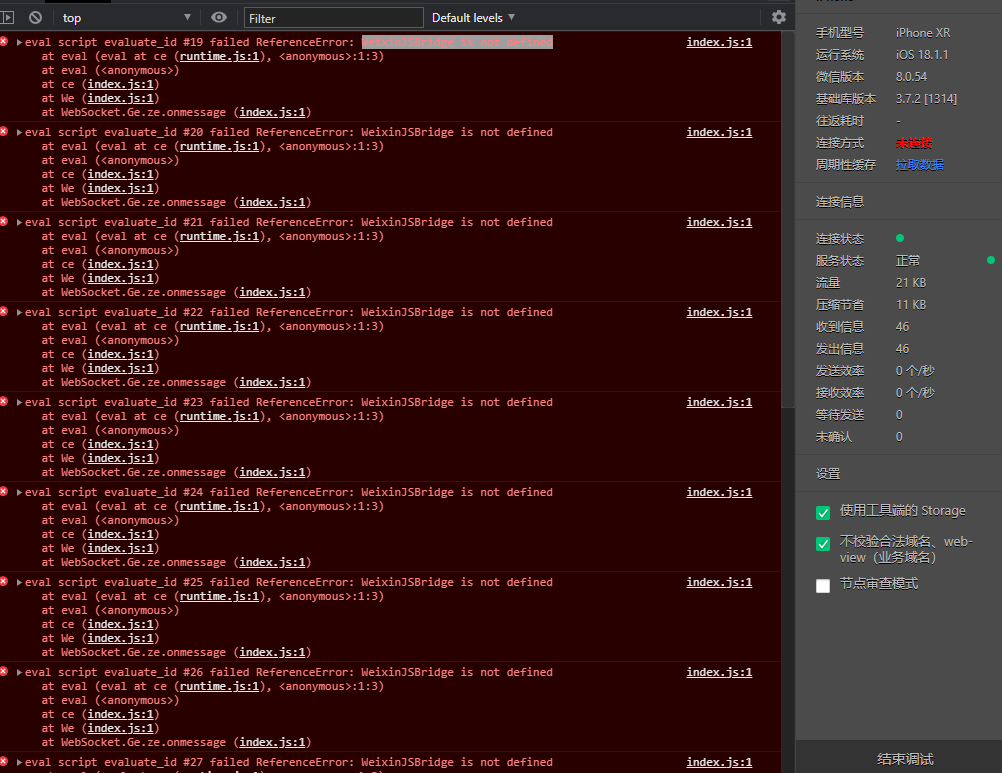Select the 流量 21 KB value
Screen dimensions: 1002x773
tap(911, 283)
